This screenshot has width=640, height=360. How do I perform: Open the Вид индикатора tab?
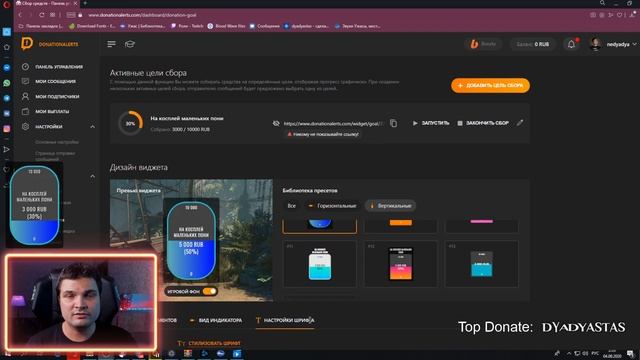click(x=216, y=320)
